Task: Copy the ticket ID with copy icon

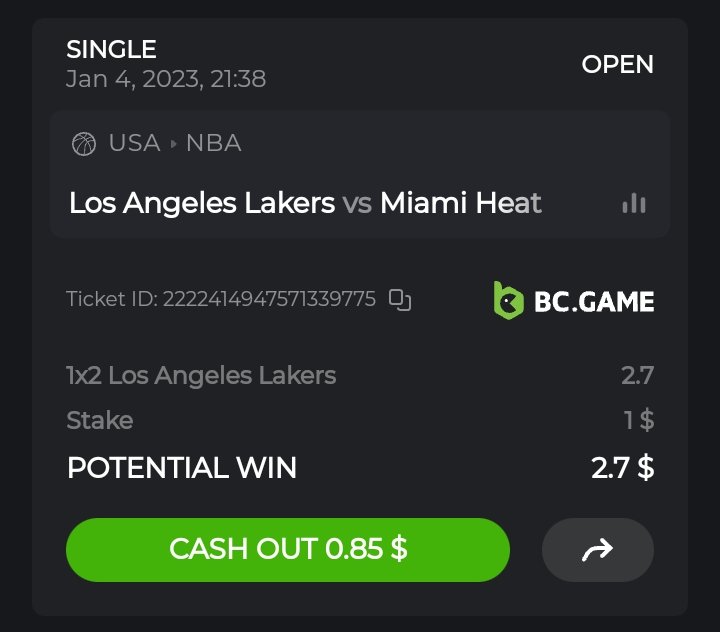Action: coord(400,299)
